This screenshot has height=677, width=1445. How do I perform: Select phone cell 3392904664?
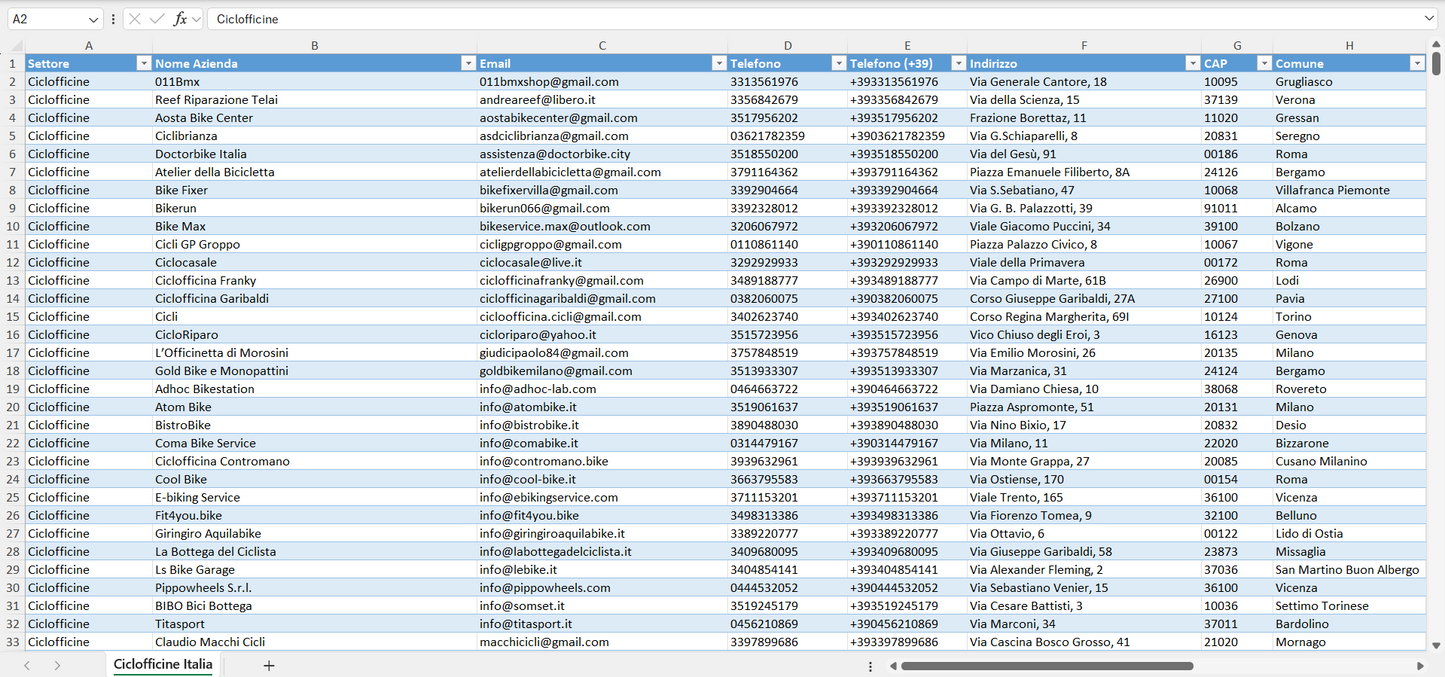pyautogui.click(x=788, y=190)
